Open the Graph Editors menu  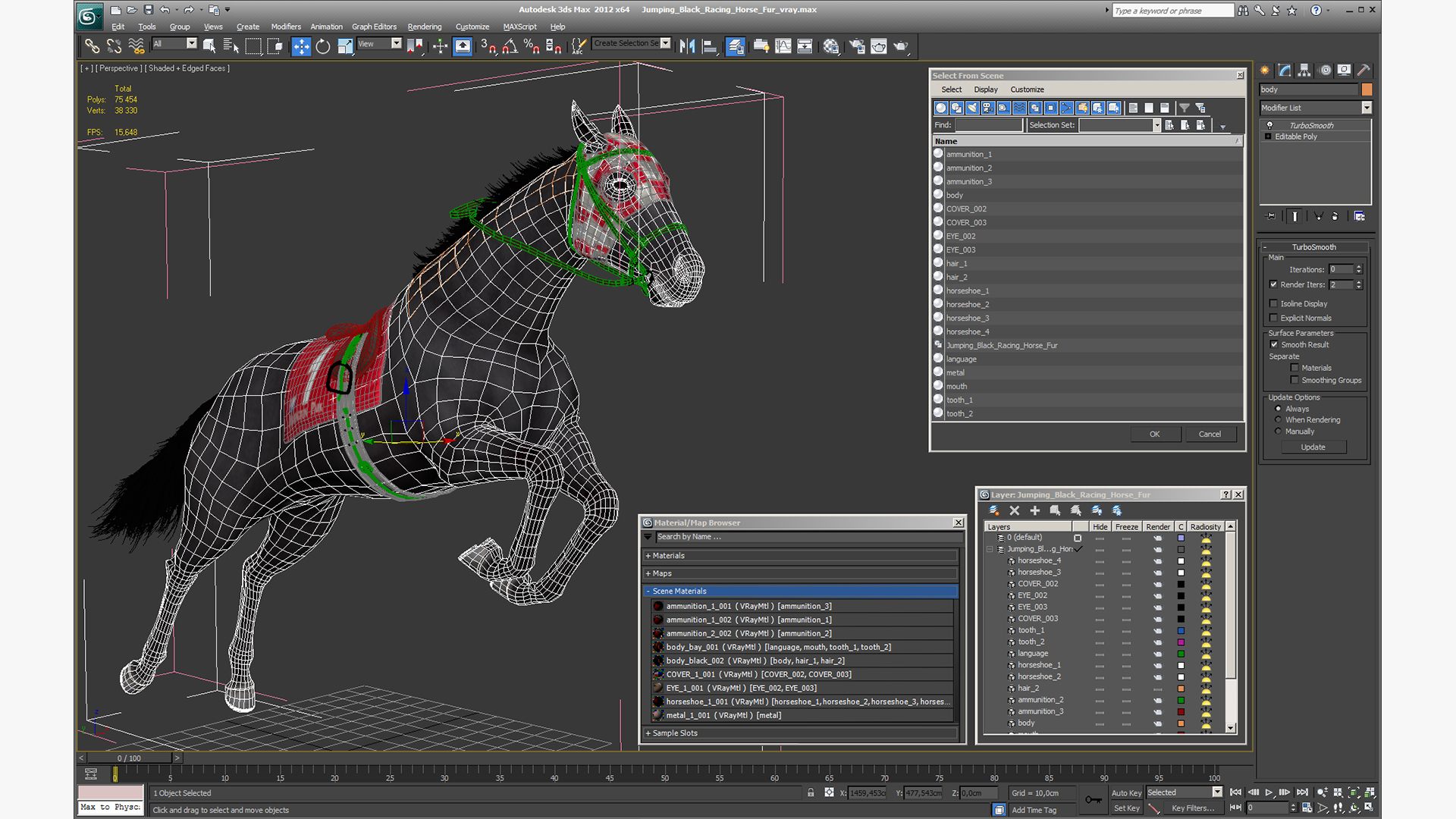tap(373, 27)
